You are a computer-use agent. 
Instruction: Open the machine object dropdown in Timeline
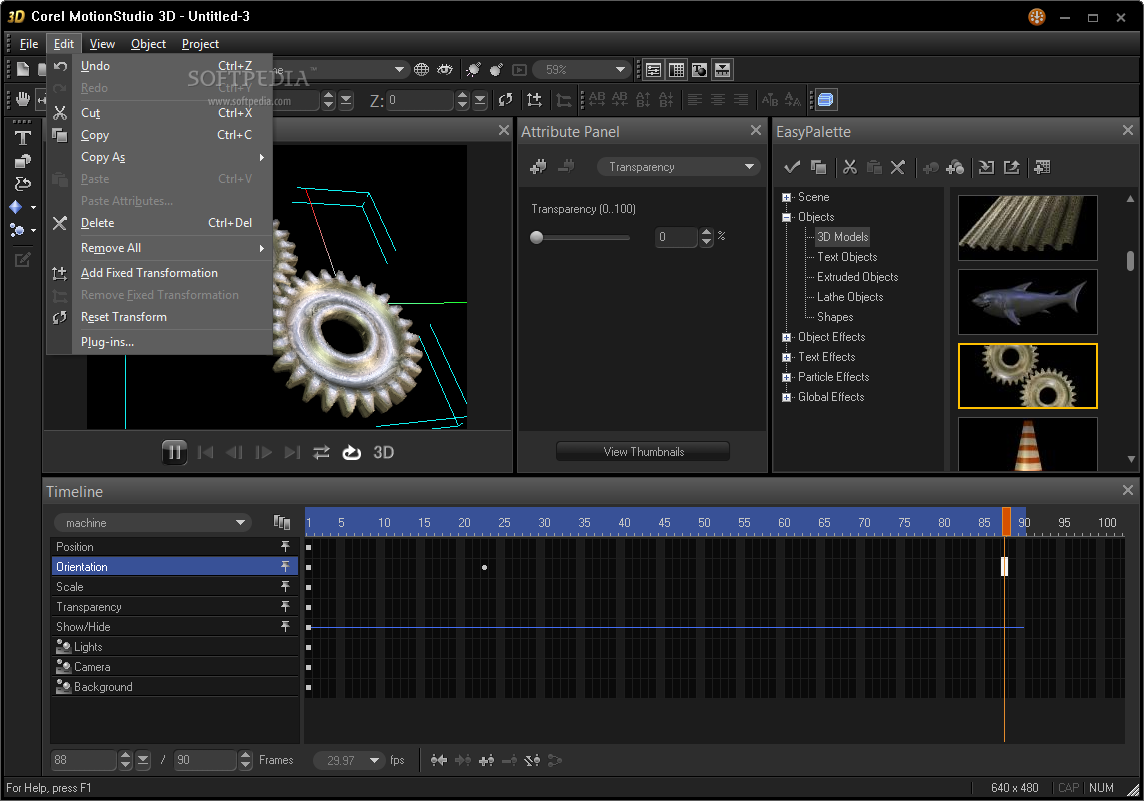click(x=152, y=523)
